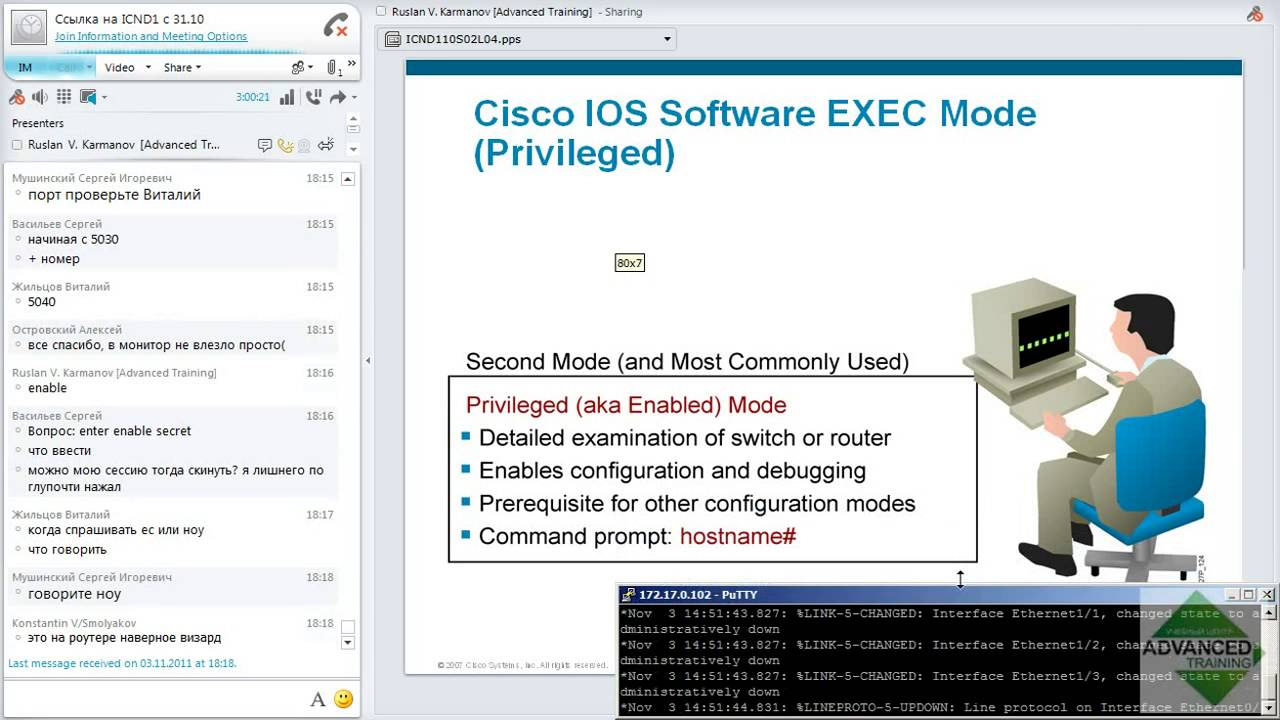Image resolution: width=1280 pixels, height=720 pixels.
Task: Open the attachments paperclip icon
Action: [x=334, y=68]
